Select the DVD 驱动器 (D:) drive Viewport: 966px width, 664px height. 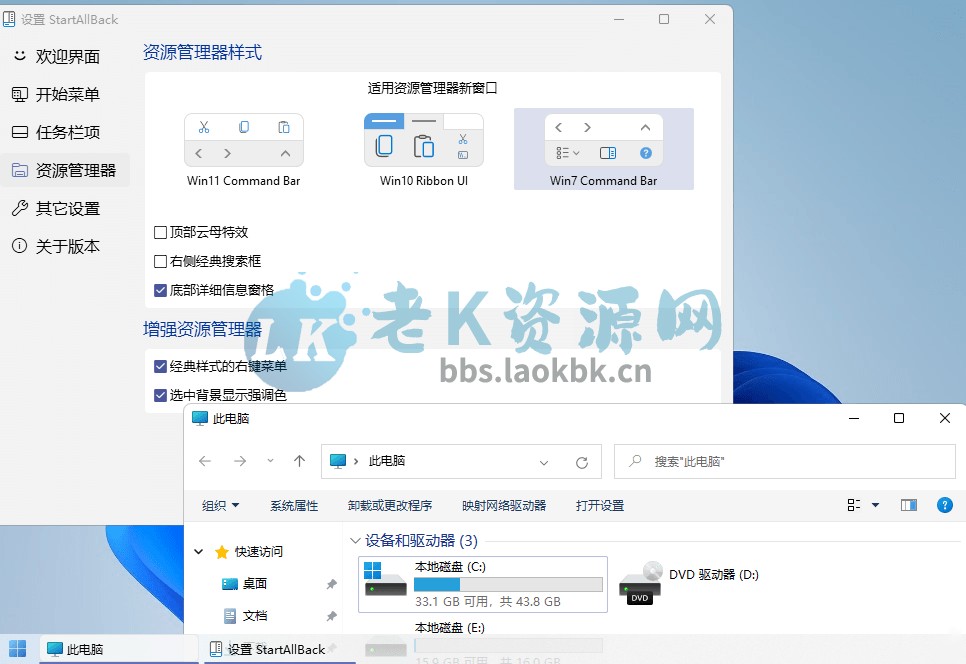click(x=688, y=582)
